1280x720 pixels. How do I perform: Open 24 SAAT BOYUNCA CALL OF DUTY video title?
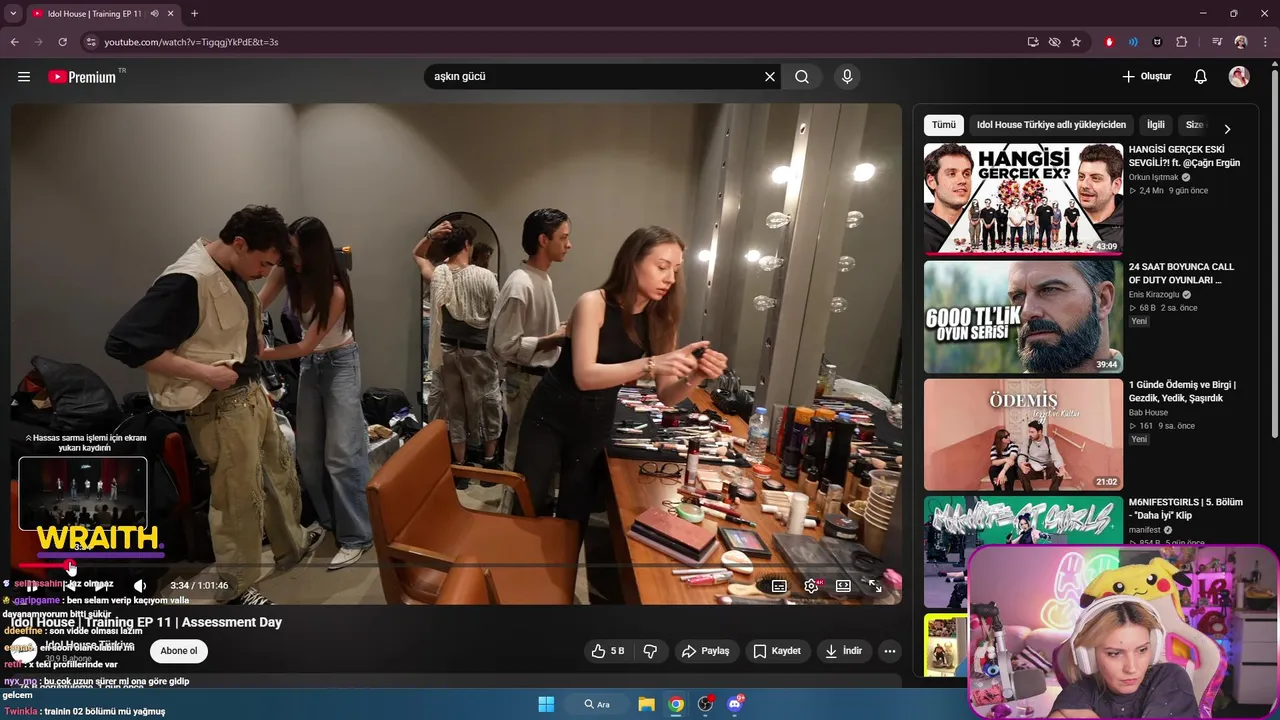[1181, 274]
